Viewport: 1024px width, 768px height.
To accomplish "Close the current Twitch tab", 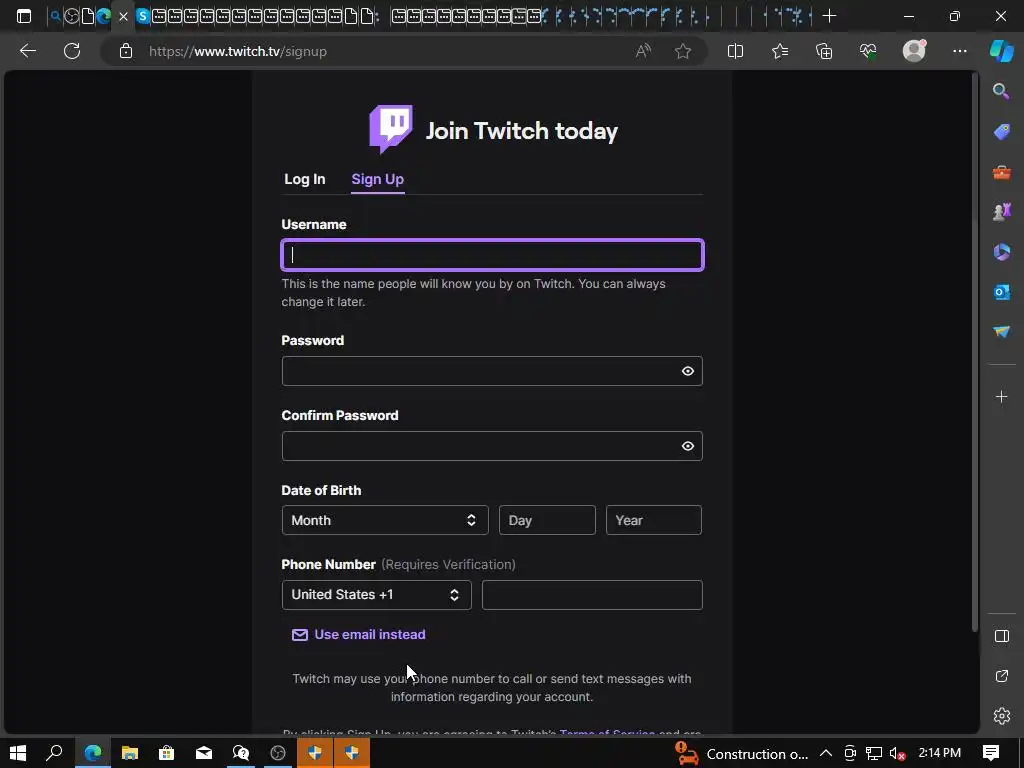I will click(x=123, y=16).
